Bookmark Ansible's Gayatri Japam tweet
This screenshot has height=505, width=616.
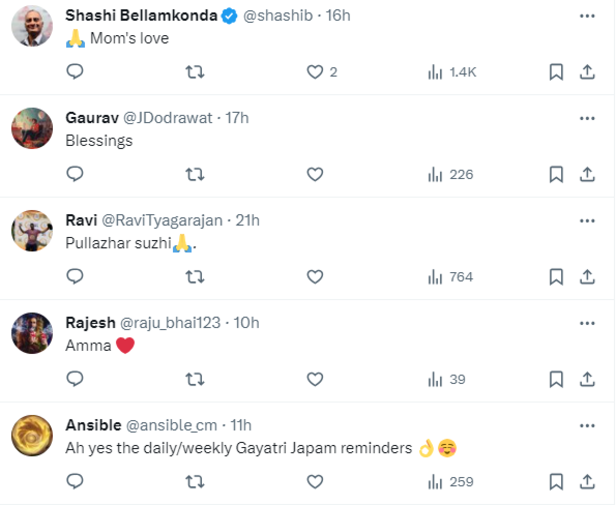(x=556, y=482)
